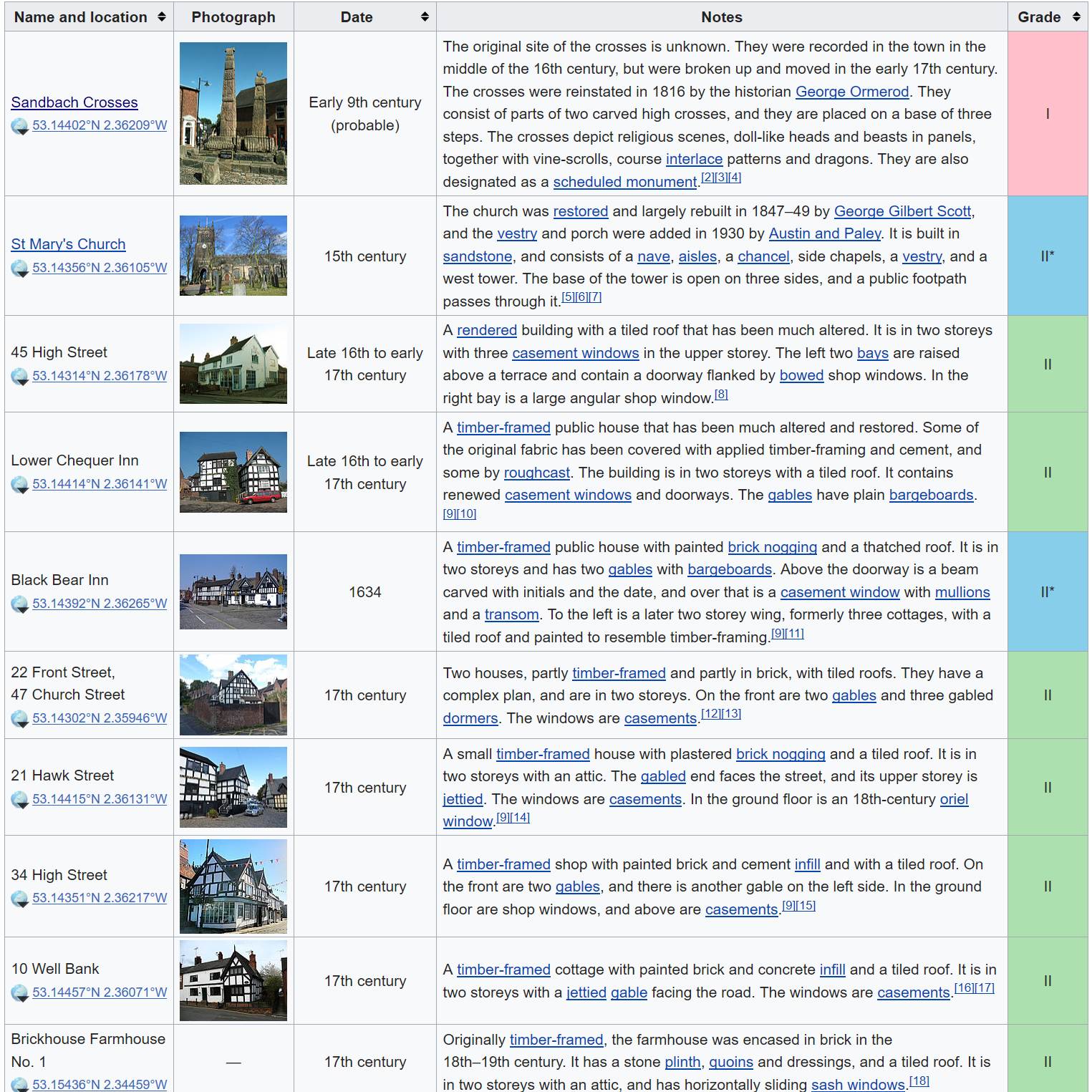Click the globe icon under Black Bear Inn
The width and height of the screenshot is (1092, 1092).
click(x=19, y=604)
